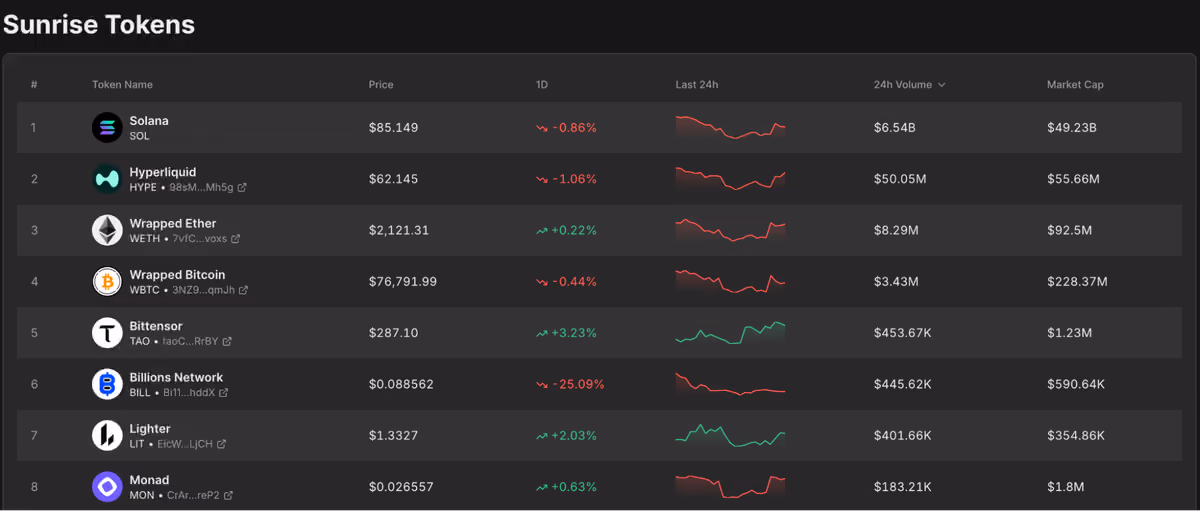1200x511 pixels.
Task: Click the Lighter green 24h sparkline chart
Action: tap(730, 435)
